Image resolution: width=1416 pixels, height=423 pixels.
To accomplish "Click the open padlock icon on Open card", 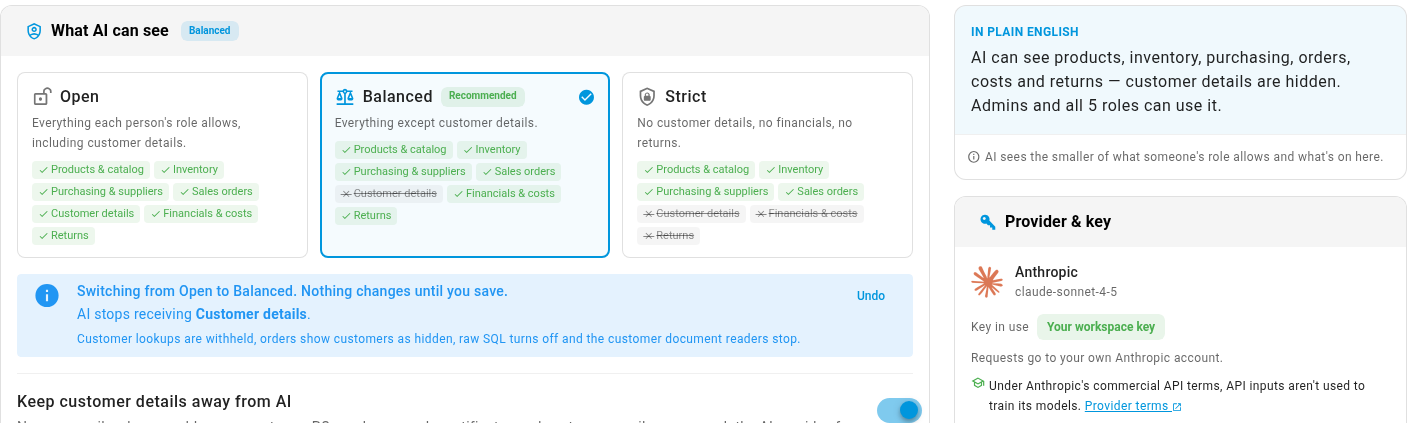I will click(x=42, y=96).
